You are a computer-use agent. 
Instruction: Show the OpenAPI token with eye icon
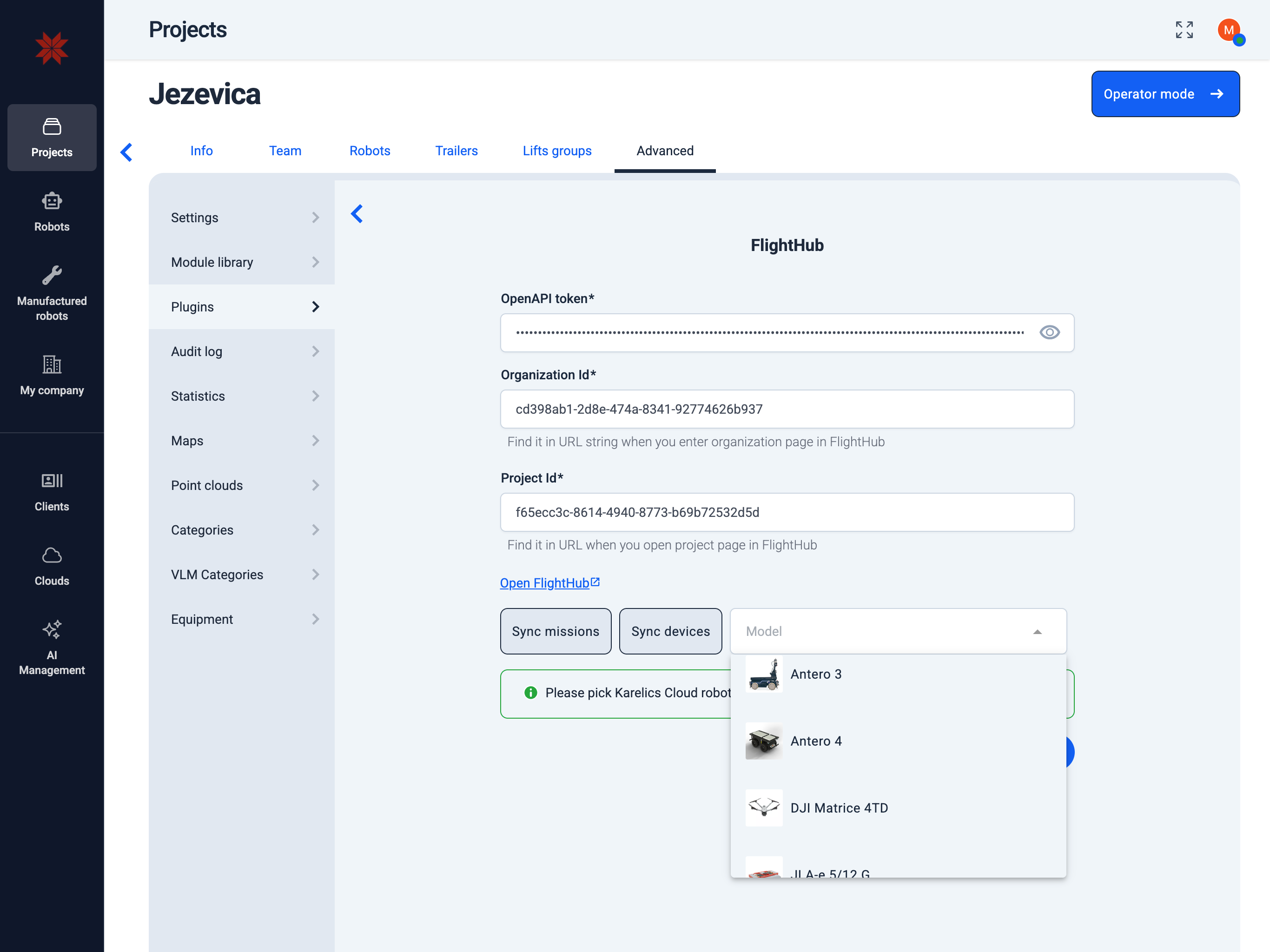tap(1049, 332)
